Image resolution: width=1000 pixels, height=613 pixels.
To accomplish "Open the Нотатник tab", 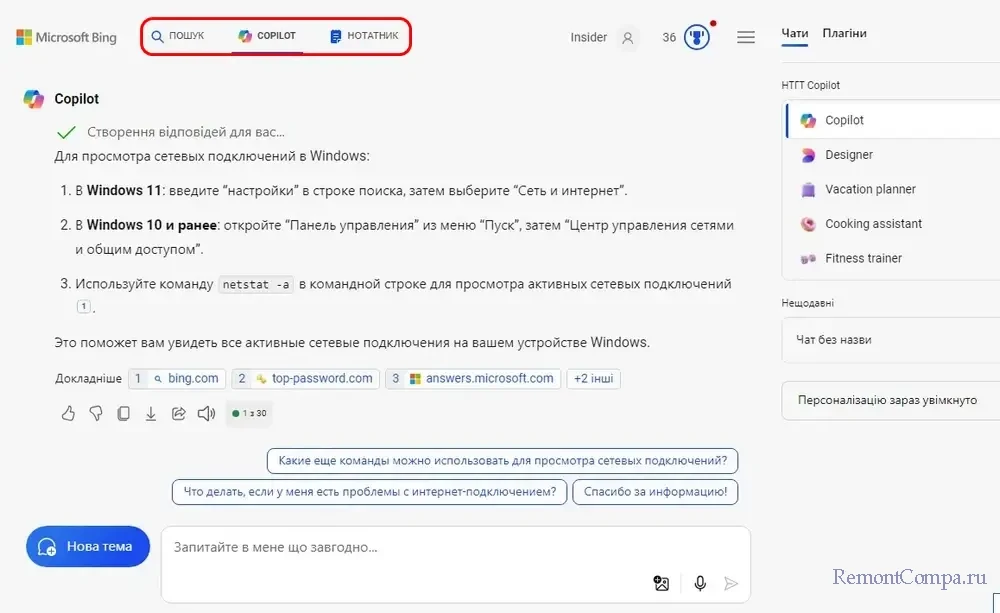I will pos(364,36).
